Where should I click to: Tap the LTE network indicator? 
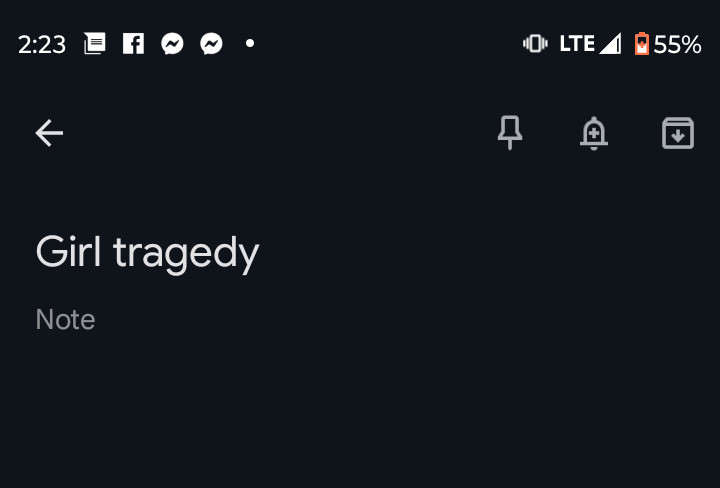[x=577, y=44]
